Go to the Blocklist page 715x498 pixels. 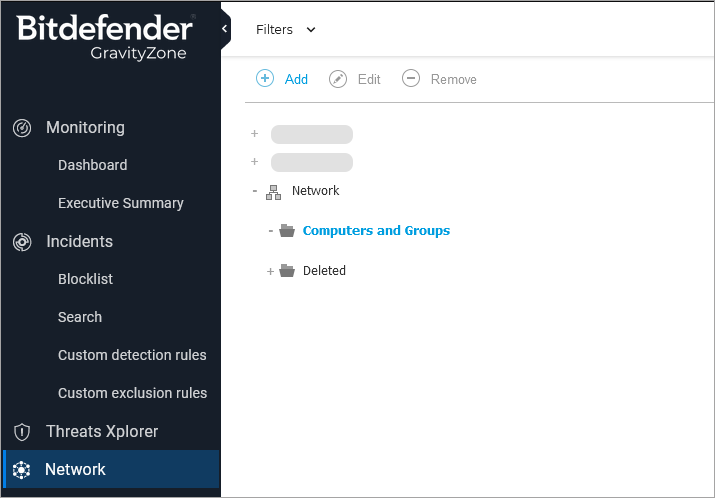coord(85,279)
